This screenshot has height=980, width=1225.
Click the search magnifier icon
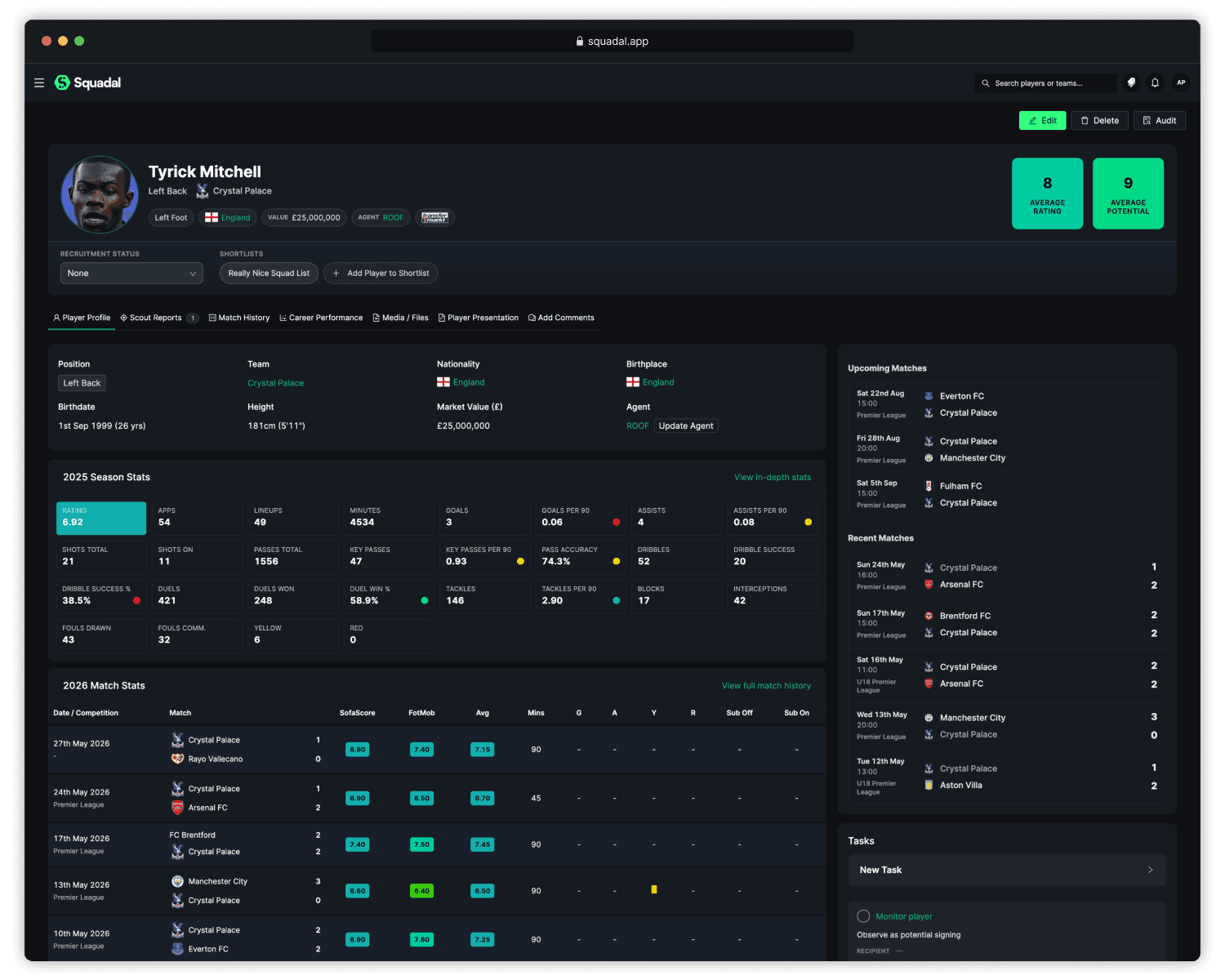[x=986, y=83]
